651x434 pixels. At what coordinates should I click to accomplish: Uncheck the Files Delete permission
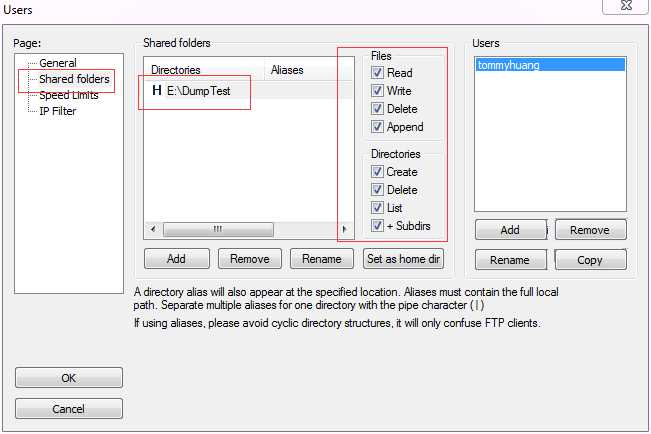pos(377,109)
